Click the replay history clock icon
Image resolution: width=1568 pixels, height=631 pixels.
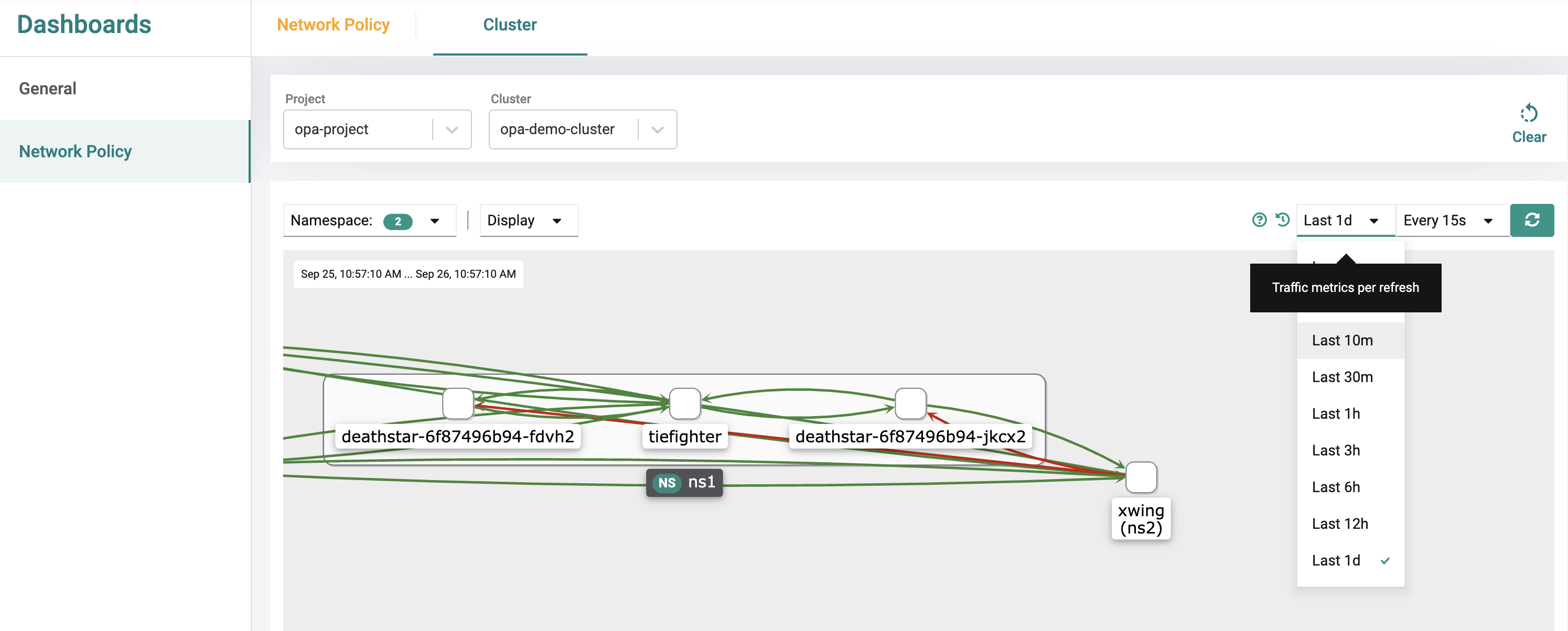[1282, 220]
